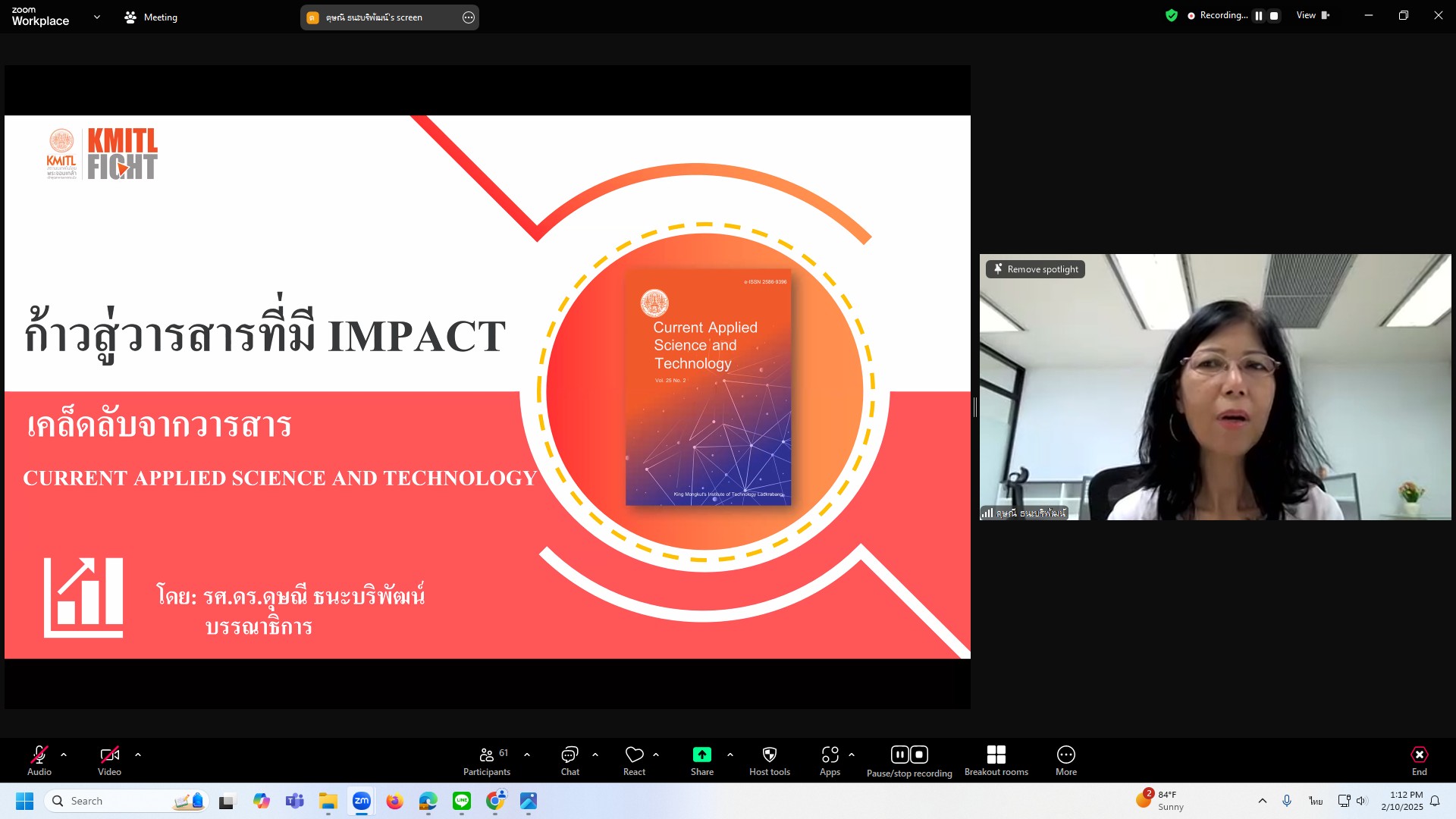Remove spotlight from the speaker video

[1035, 269]
